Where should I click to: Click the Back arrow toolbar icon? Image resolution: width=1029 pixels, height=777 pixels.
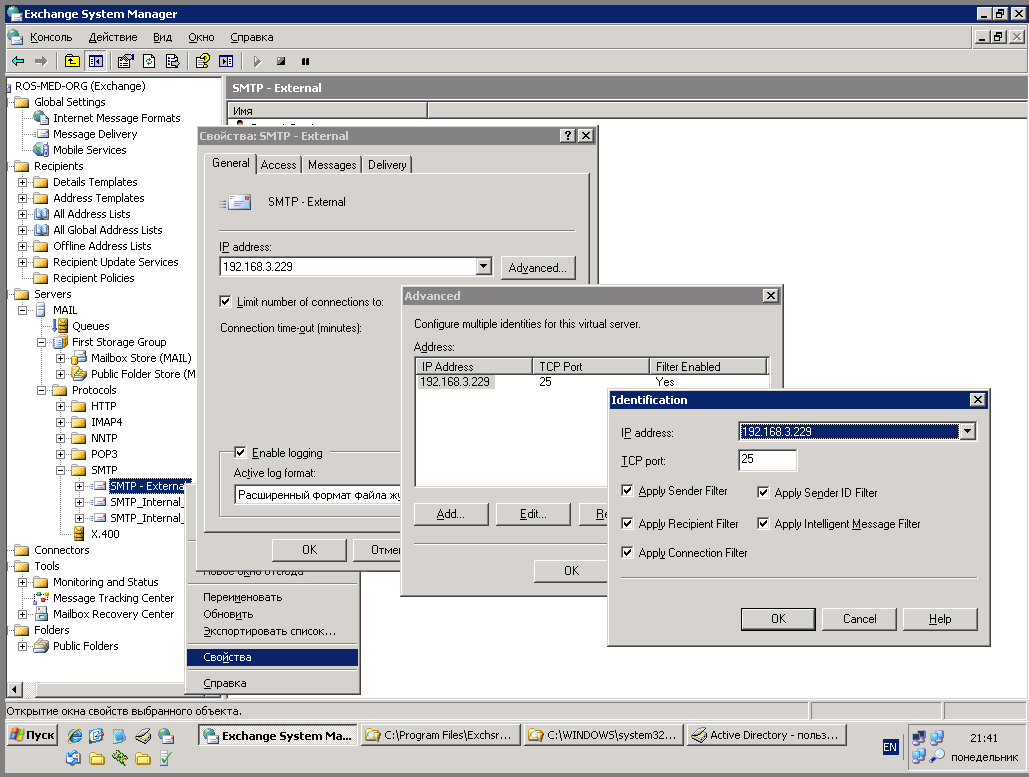tap(18, 61)
